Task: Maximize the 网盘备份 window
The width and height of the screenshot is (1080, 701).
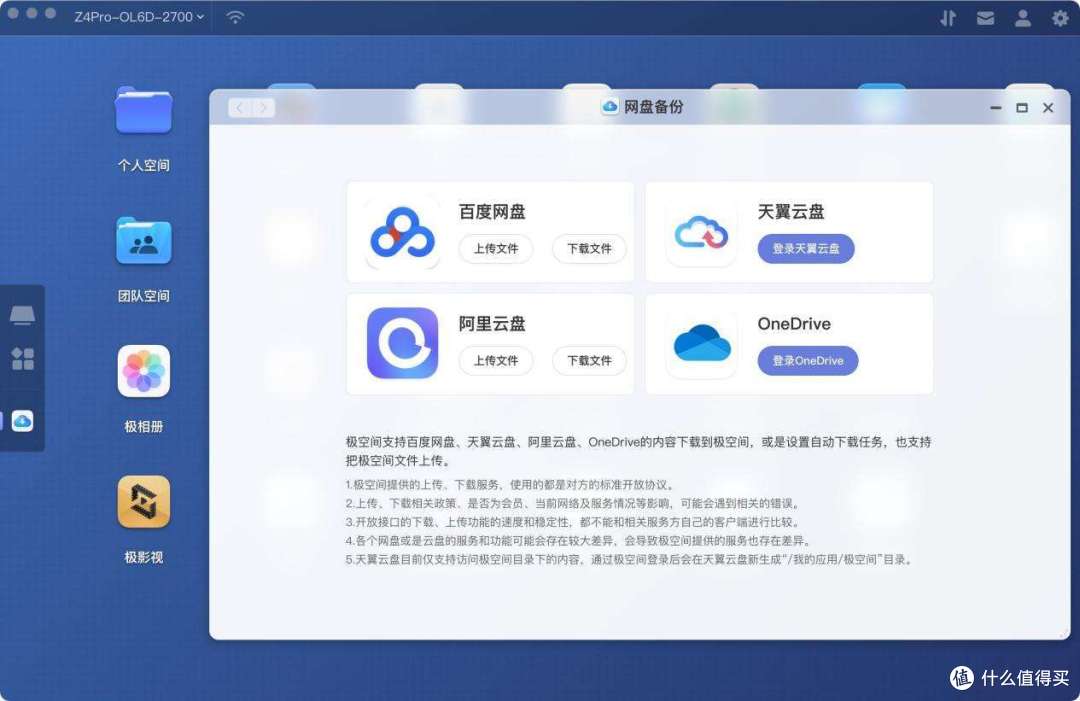Action: [1021, 107]
